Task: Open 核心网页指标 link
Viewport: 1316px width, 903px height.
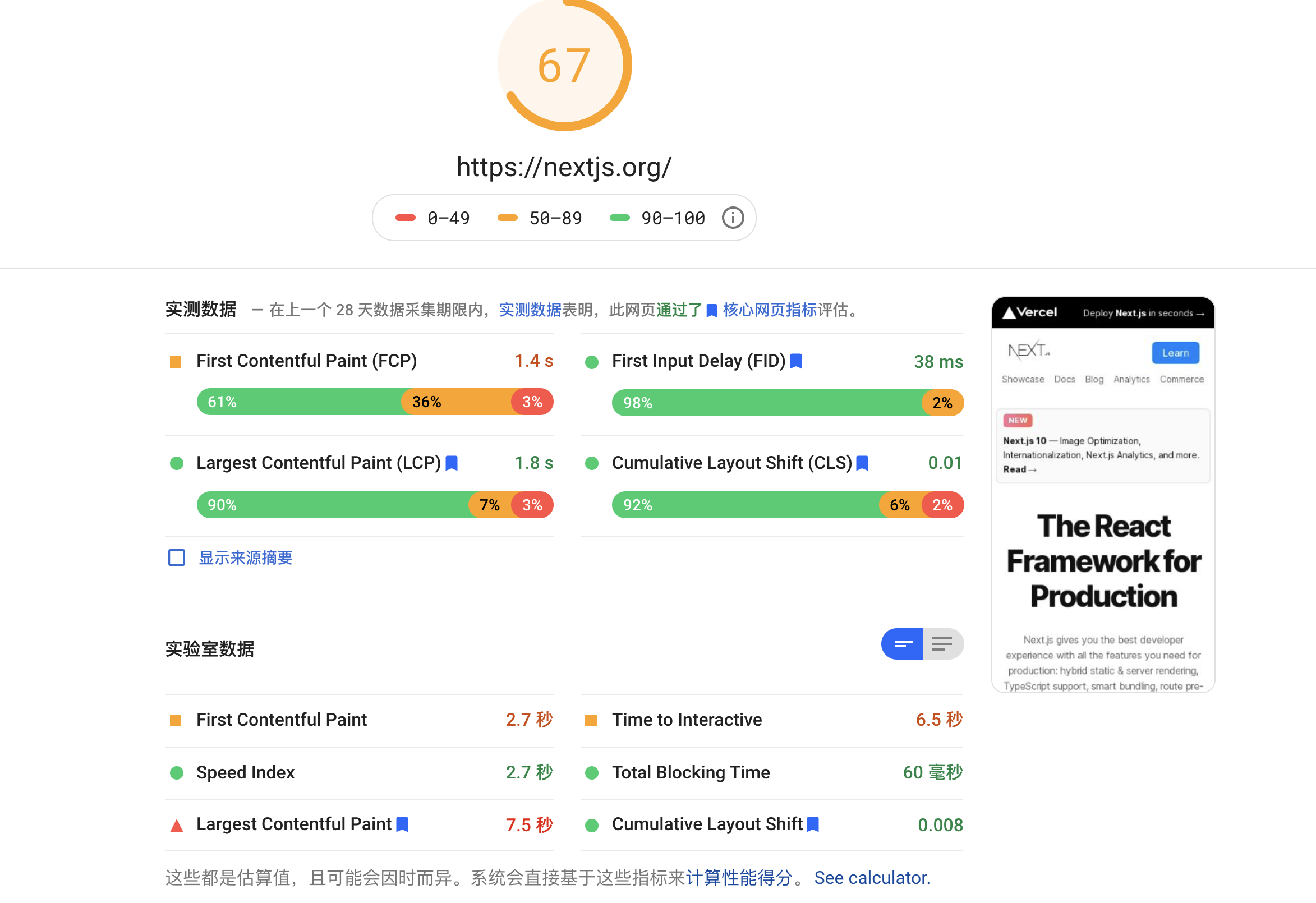Action: coord(770,310)
